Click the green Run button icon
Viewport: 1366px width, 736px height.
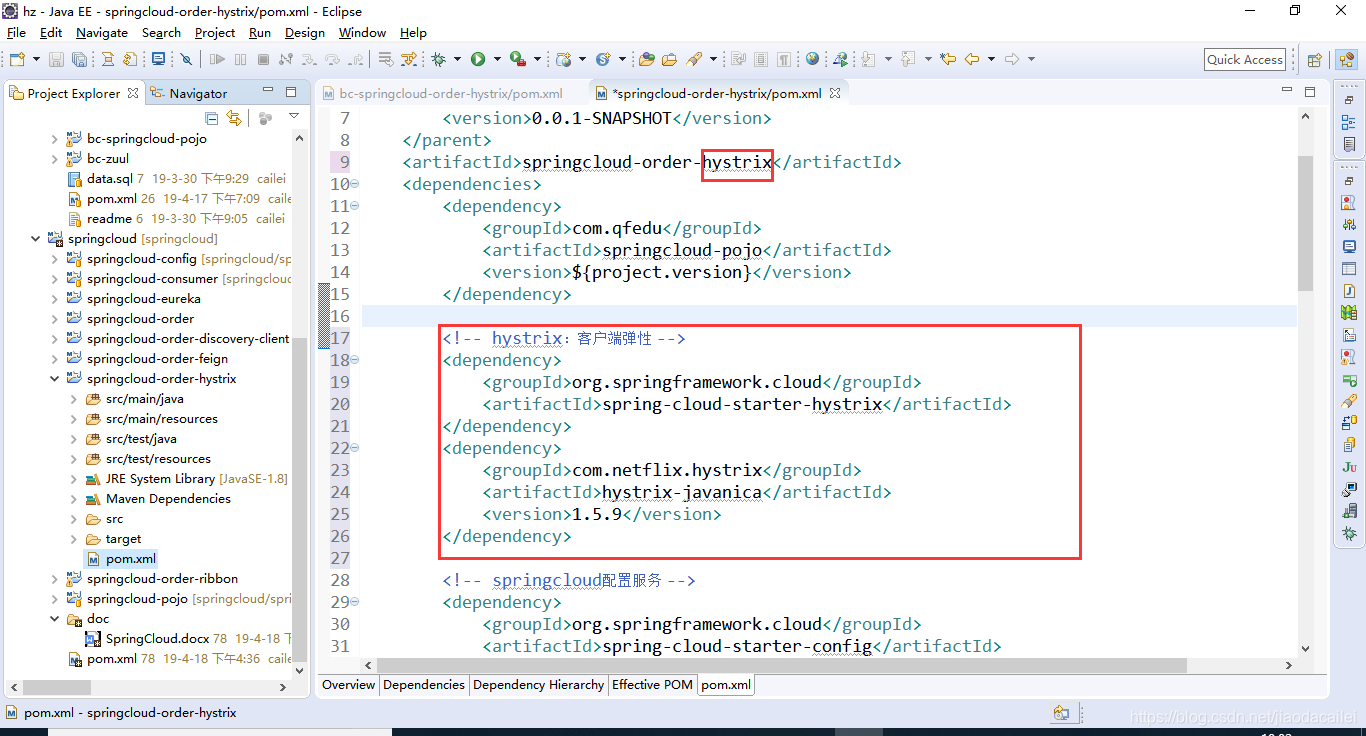pos(478,59)
